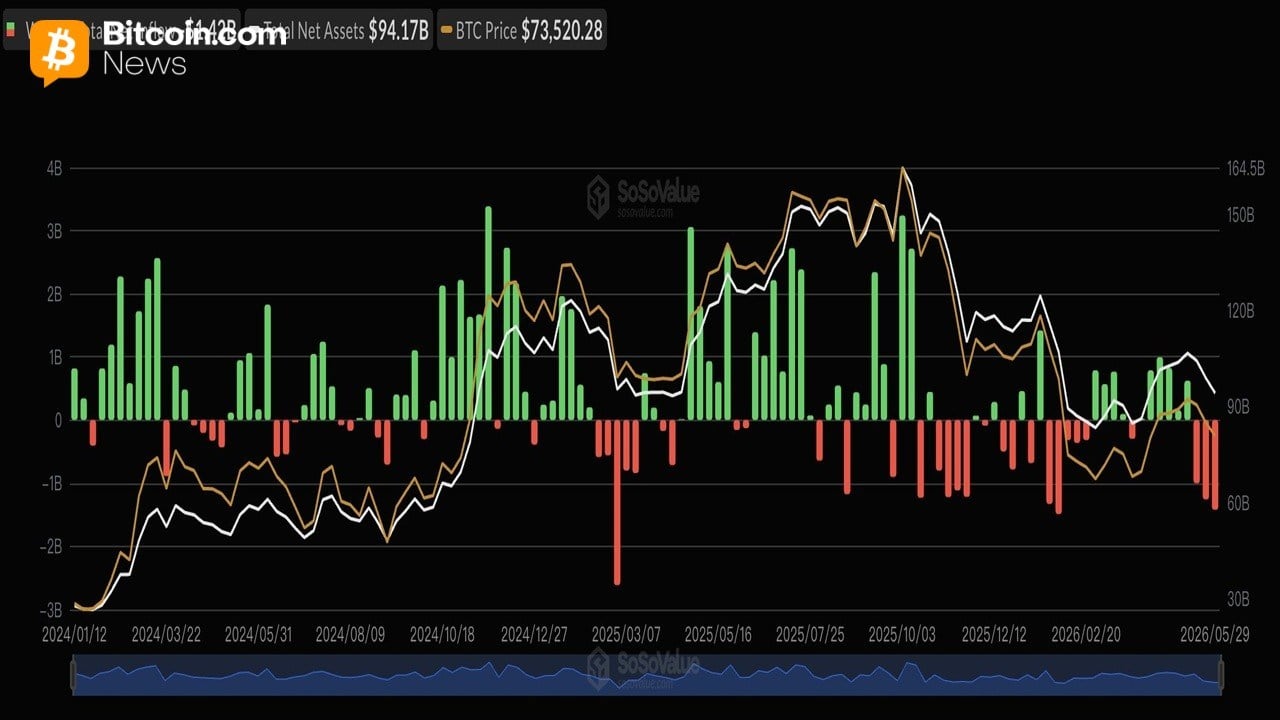Click the 2025/10/03 date label
The image size is (1280, 720).
pyautogui.click(x=900, y=635)
